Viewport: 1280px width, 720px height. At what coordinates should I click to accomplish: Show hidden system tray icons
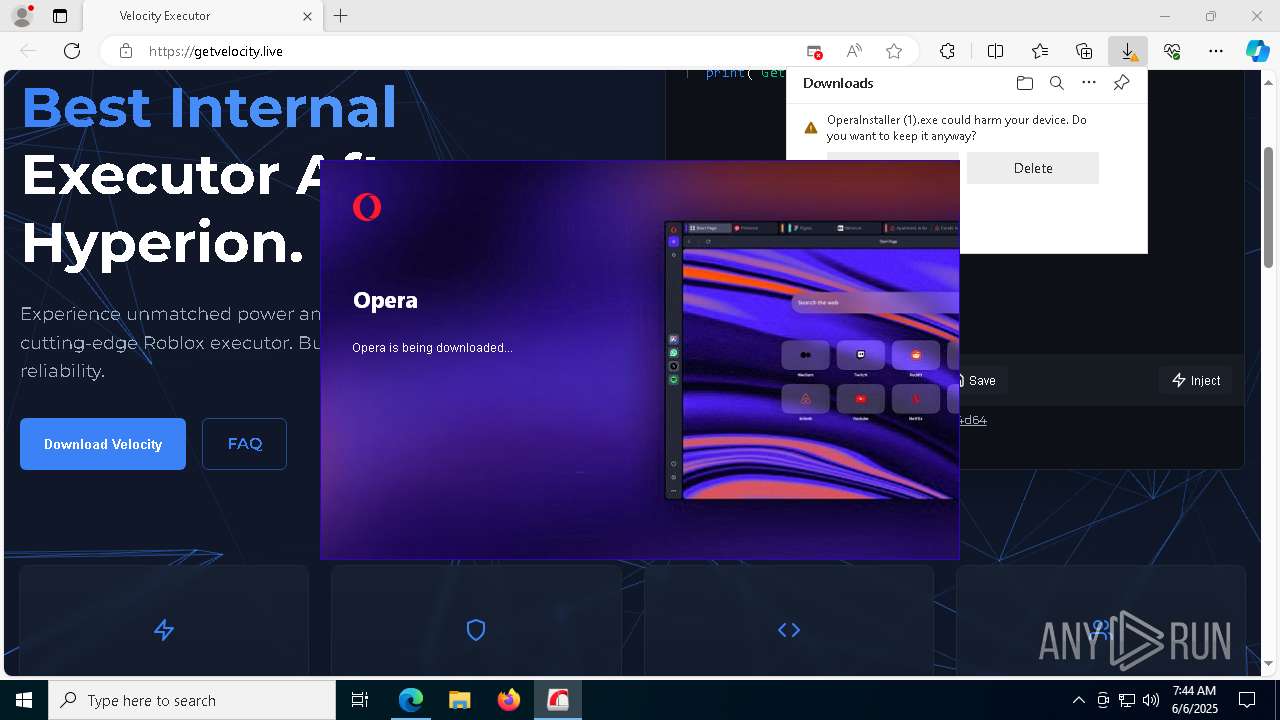pyautogui.click(x=1078, y=700)
